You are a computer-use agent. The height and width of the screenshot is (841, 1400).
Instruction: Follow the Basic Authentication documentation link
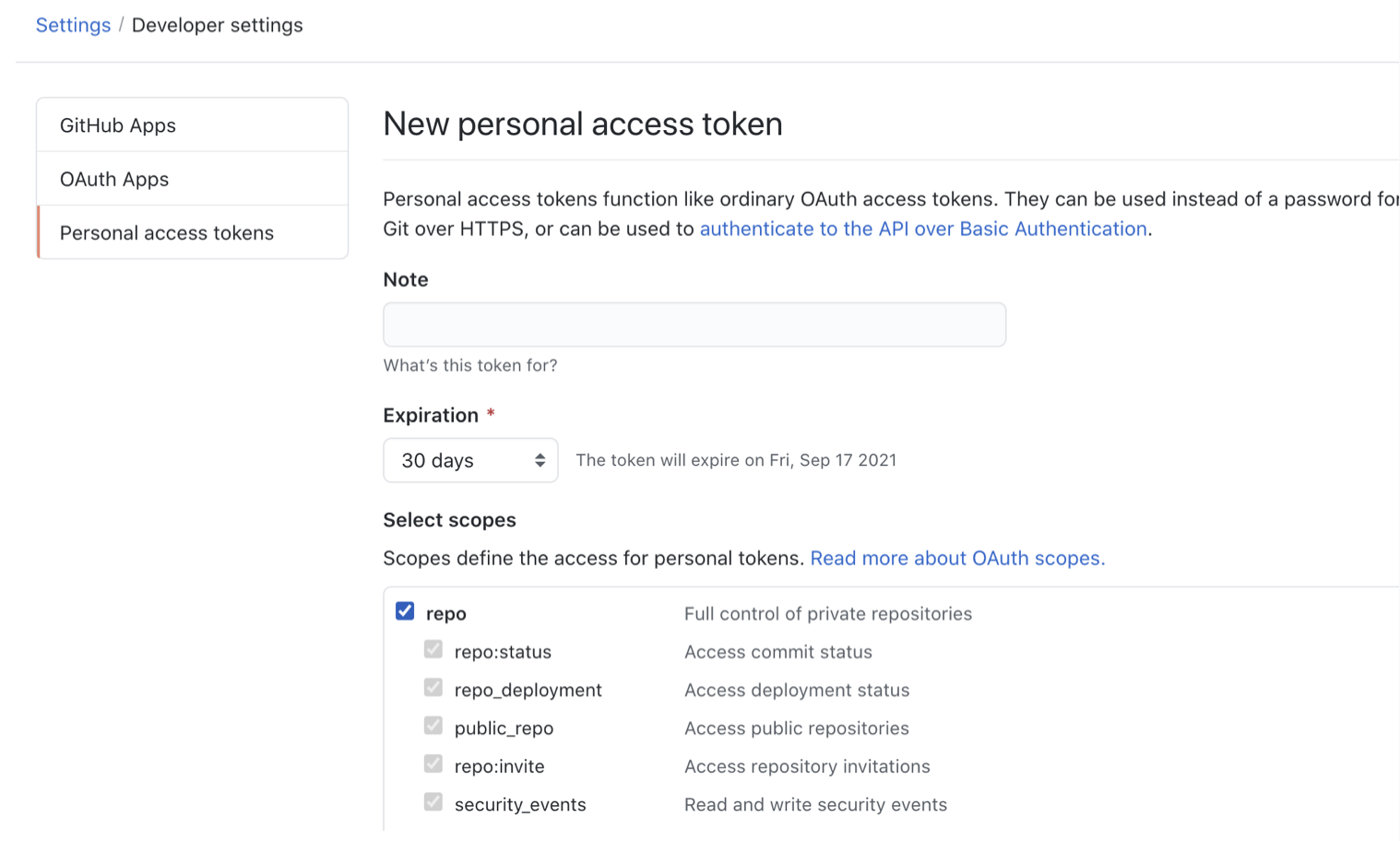(x=923, y=228)
